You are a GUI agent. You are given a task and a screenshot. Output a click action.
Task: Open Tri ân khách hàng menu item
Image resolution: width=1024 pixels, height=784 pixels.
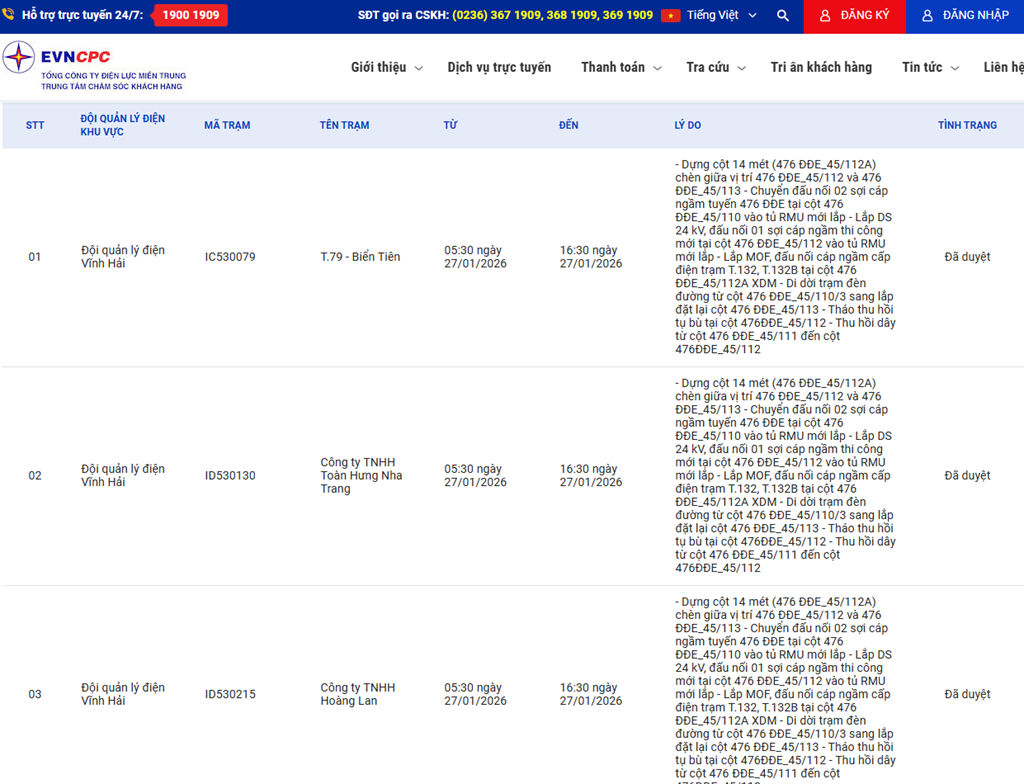[821, 68]
